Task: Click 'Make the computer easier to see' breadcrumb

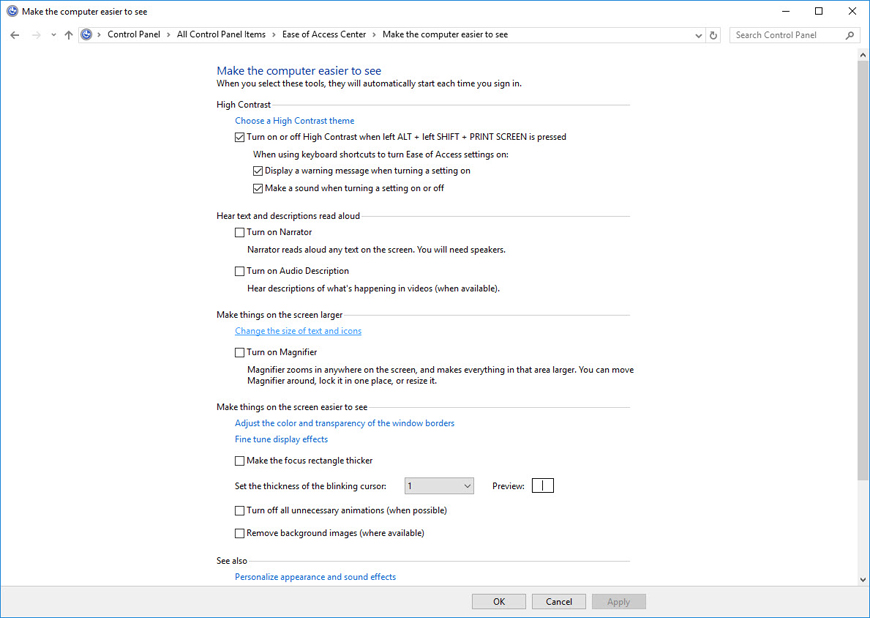Action: coord(445,34)
